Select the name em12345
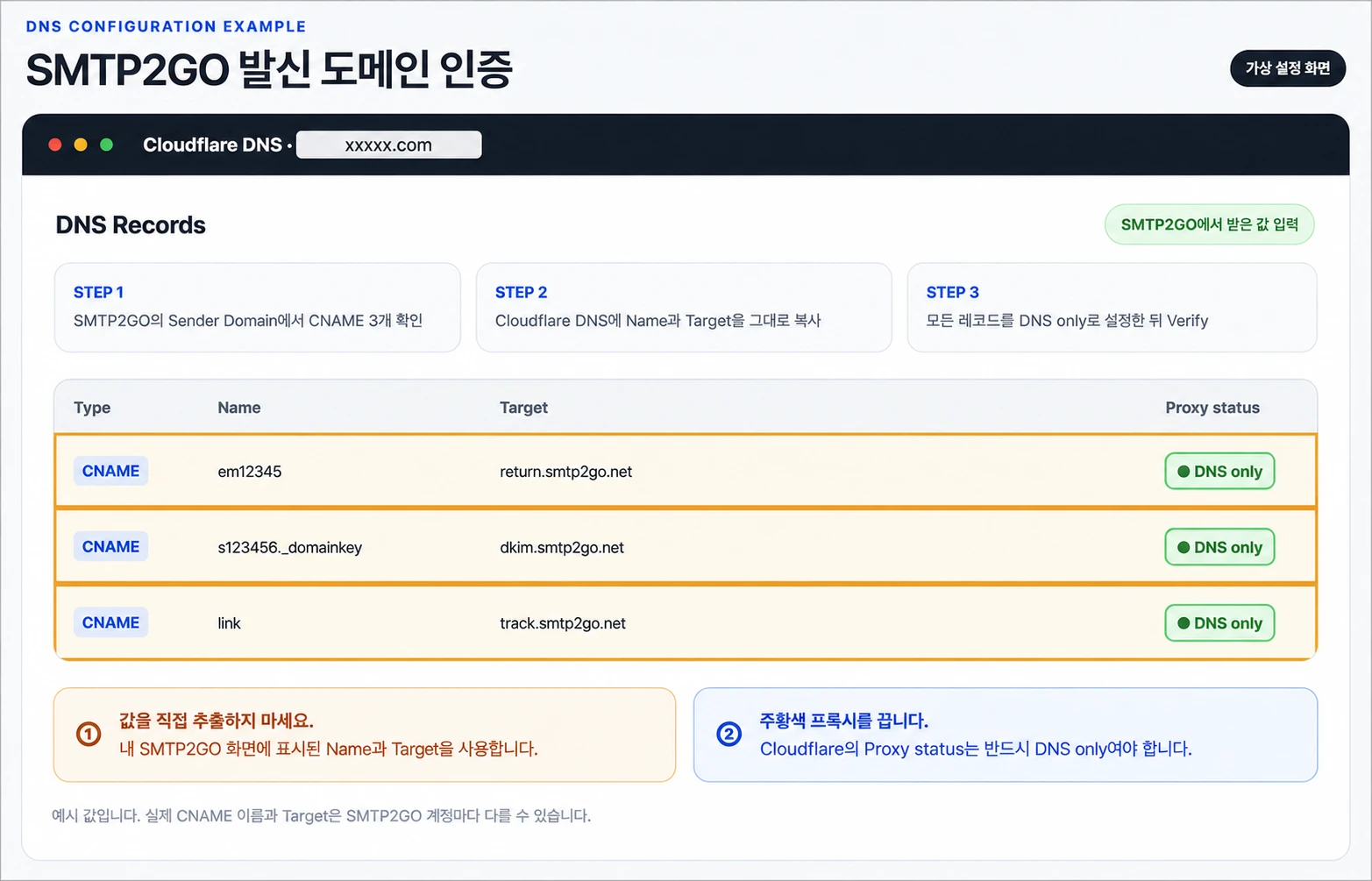 point(250,472)
